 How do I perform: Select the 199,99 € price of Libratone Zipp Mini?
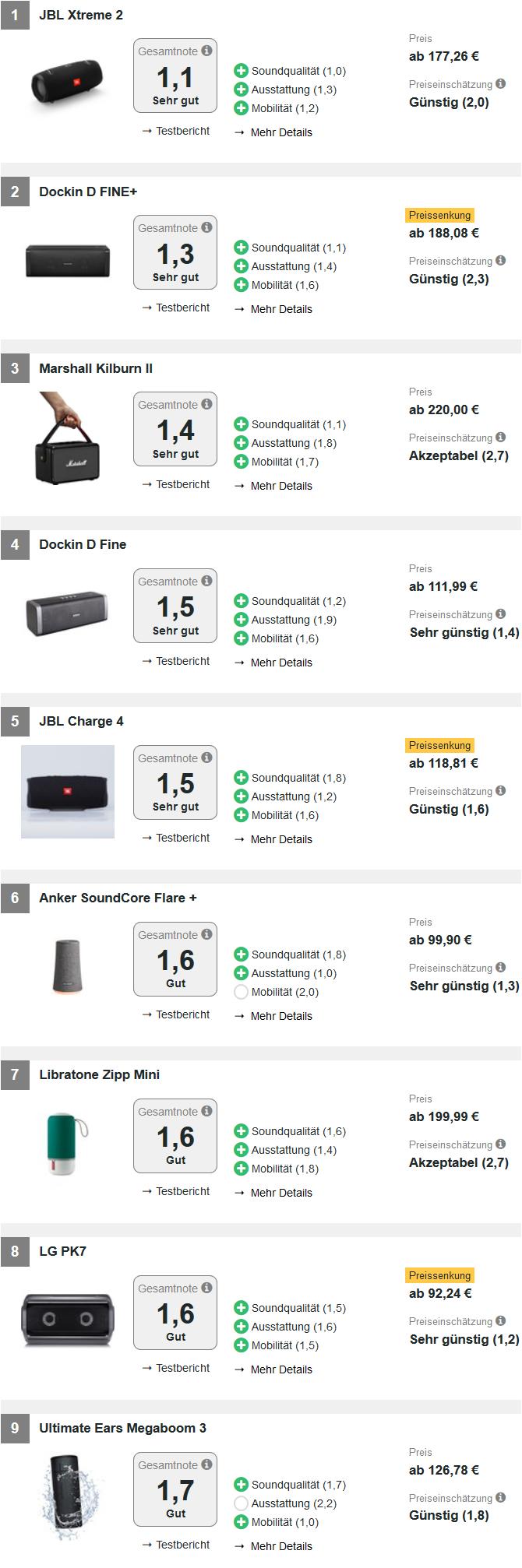pos(444,1116)
